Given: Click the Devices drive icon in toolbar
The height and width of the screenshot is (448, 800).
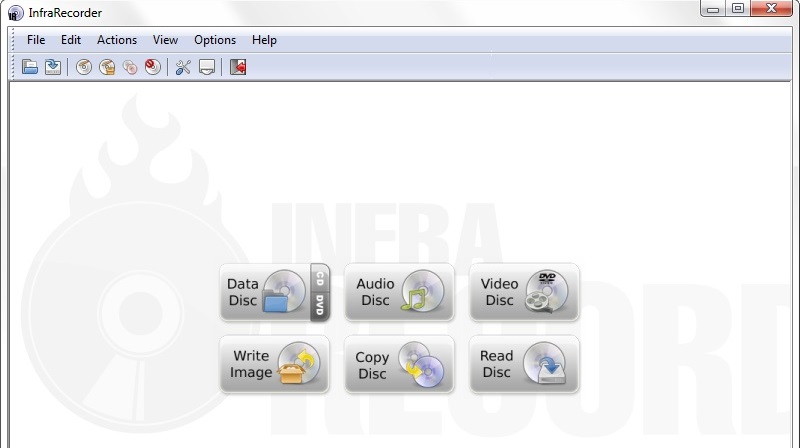Looking at the screenshot, I should 206,67.
